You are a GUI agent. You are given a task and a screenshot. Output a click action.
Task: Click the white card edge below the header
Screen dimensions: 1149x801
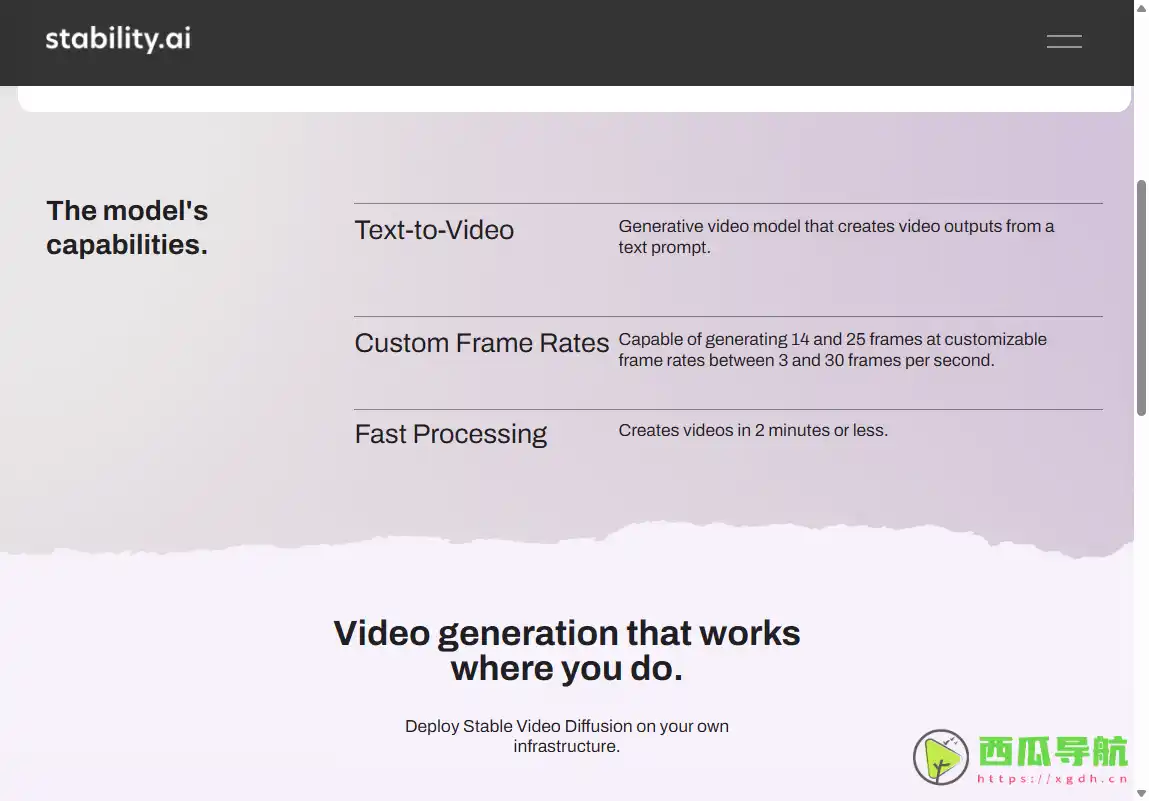574,99
